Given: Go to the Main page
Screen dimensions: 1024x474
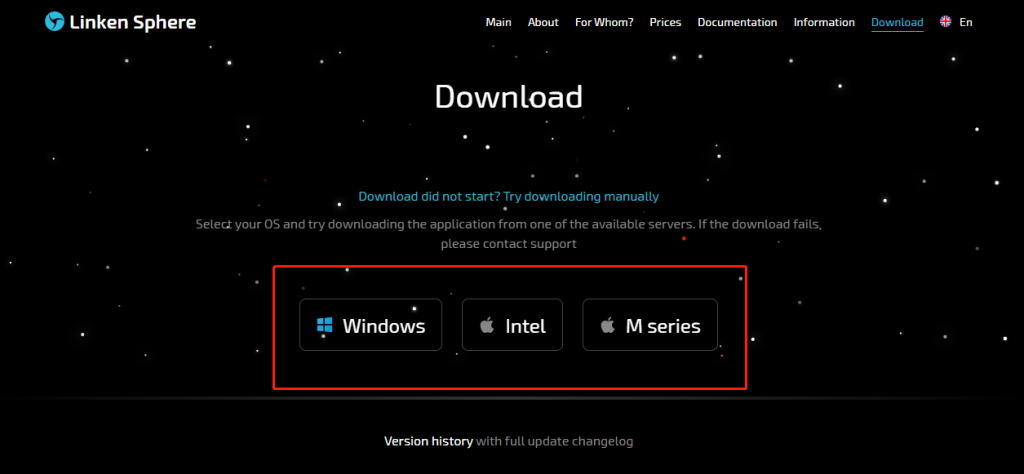Looking at the screenshot, I should (498, 22).
